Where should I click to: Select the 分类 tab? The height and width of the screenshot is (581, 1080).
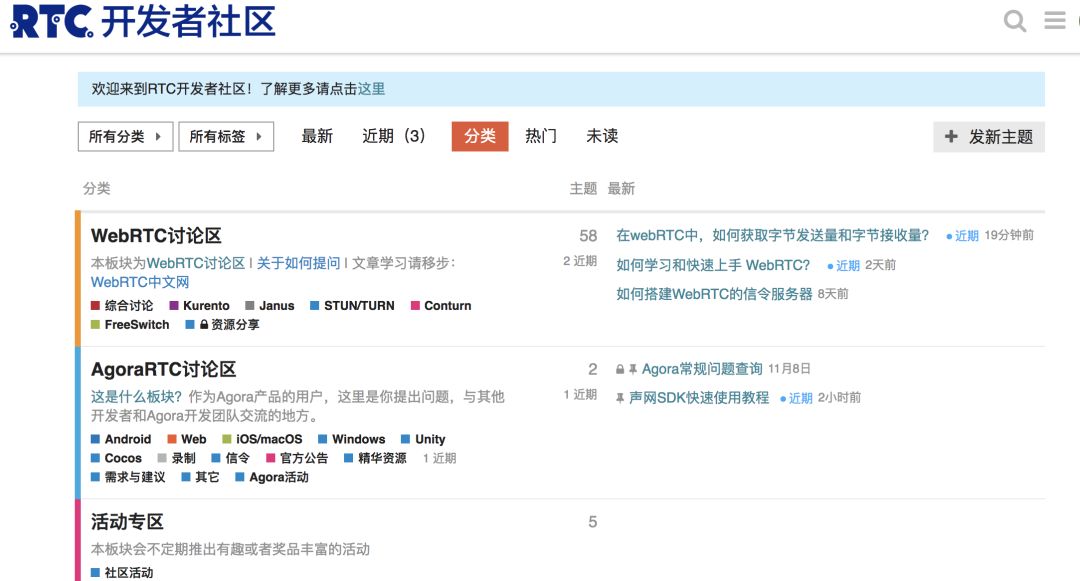tap(480, 136)
